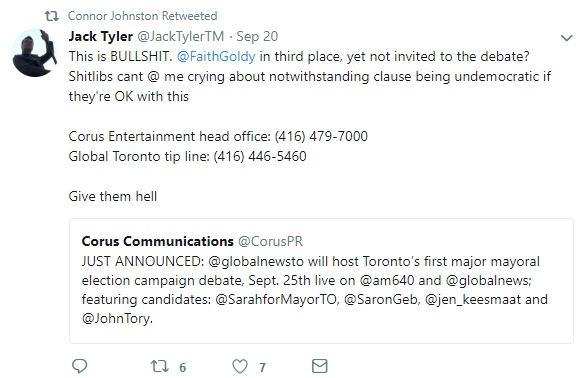582x378 pixels.
Task: Expand the tweet options chevron
Action: click(566, 38)
